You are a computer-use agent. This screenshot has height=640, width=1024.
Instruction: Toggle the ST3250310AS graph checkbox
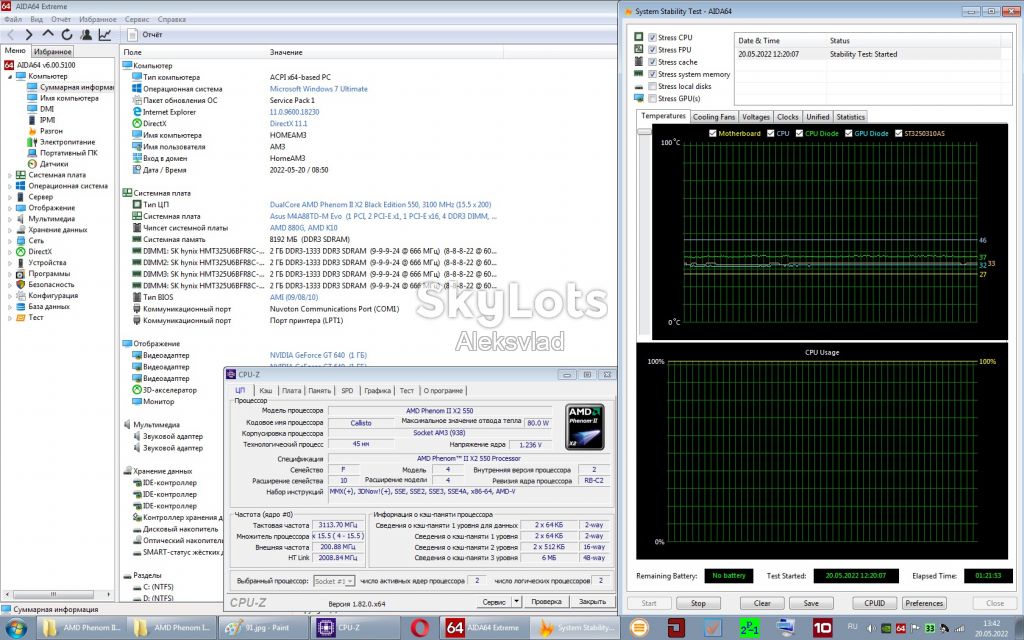click(898, 133)
